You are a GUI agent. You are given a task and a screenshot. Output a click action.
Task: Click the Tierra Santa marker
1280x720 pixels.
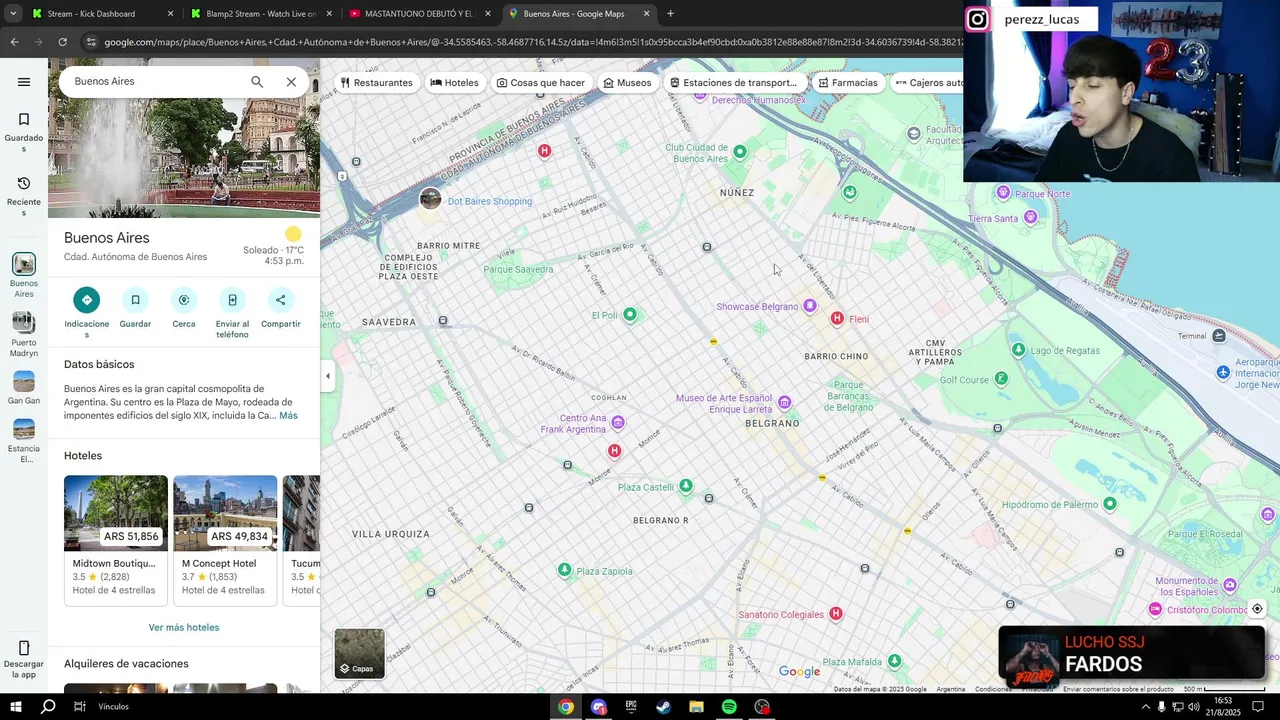tap(1030, 217)
